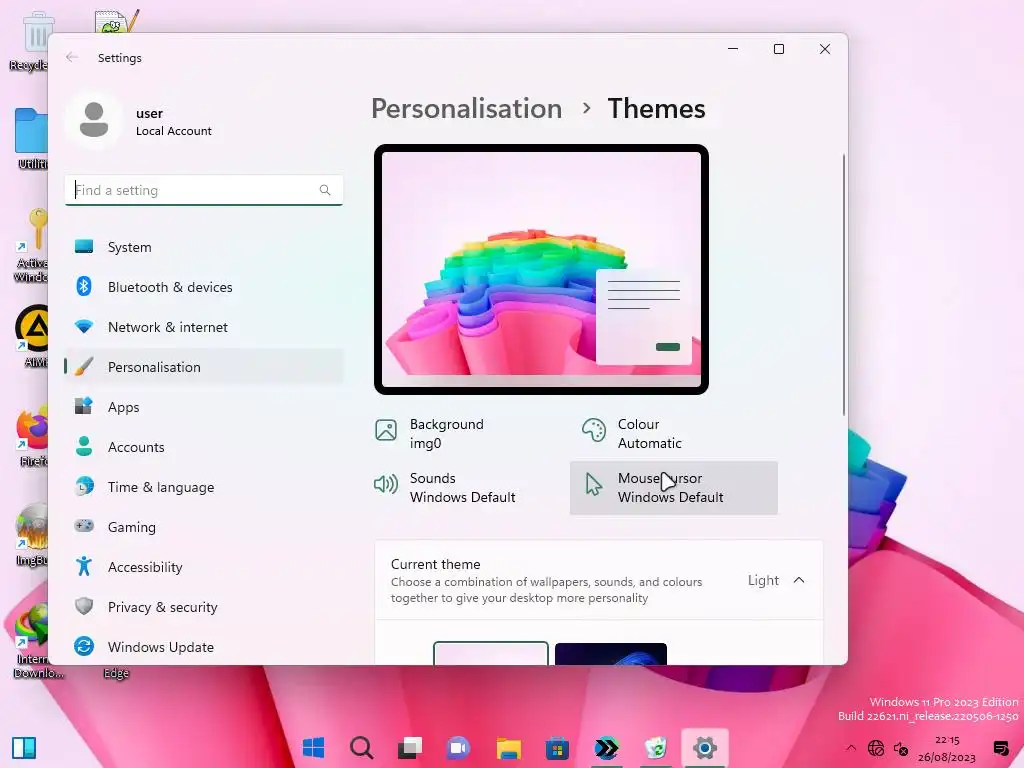Click the 'Current theme' heading text
1024x768 pixels.
436,564
